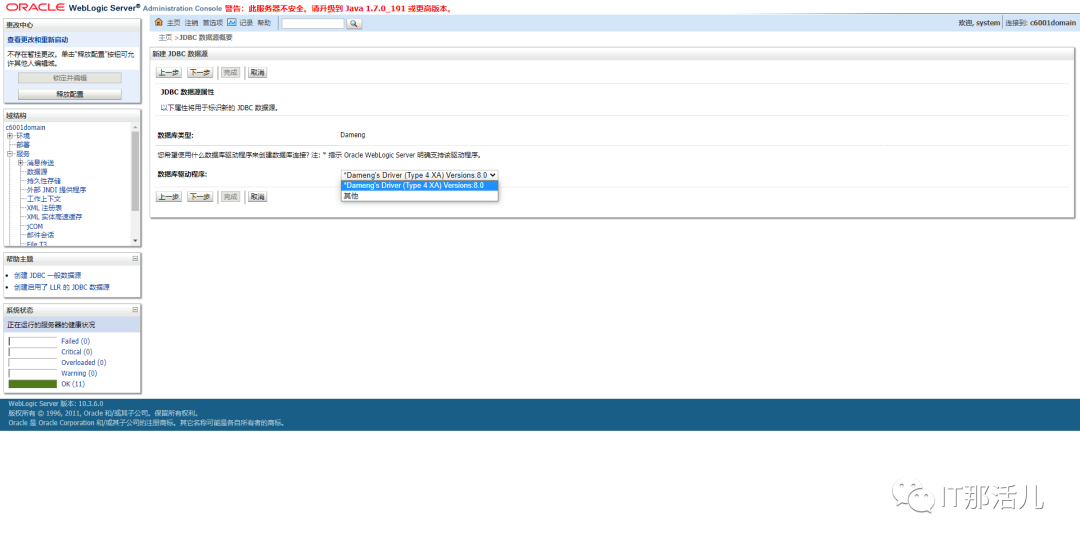The width and height of the screenshot is (1080, 545).
Task: Click the toolbar search input field
Action: (x=313, y=23)
